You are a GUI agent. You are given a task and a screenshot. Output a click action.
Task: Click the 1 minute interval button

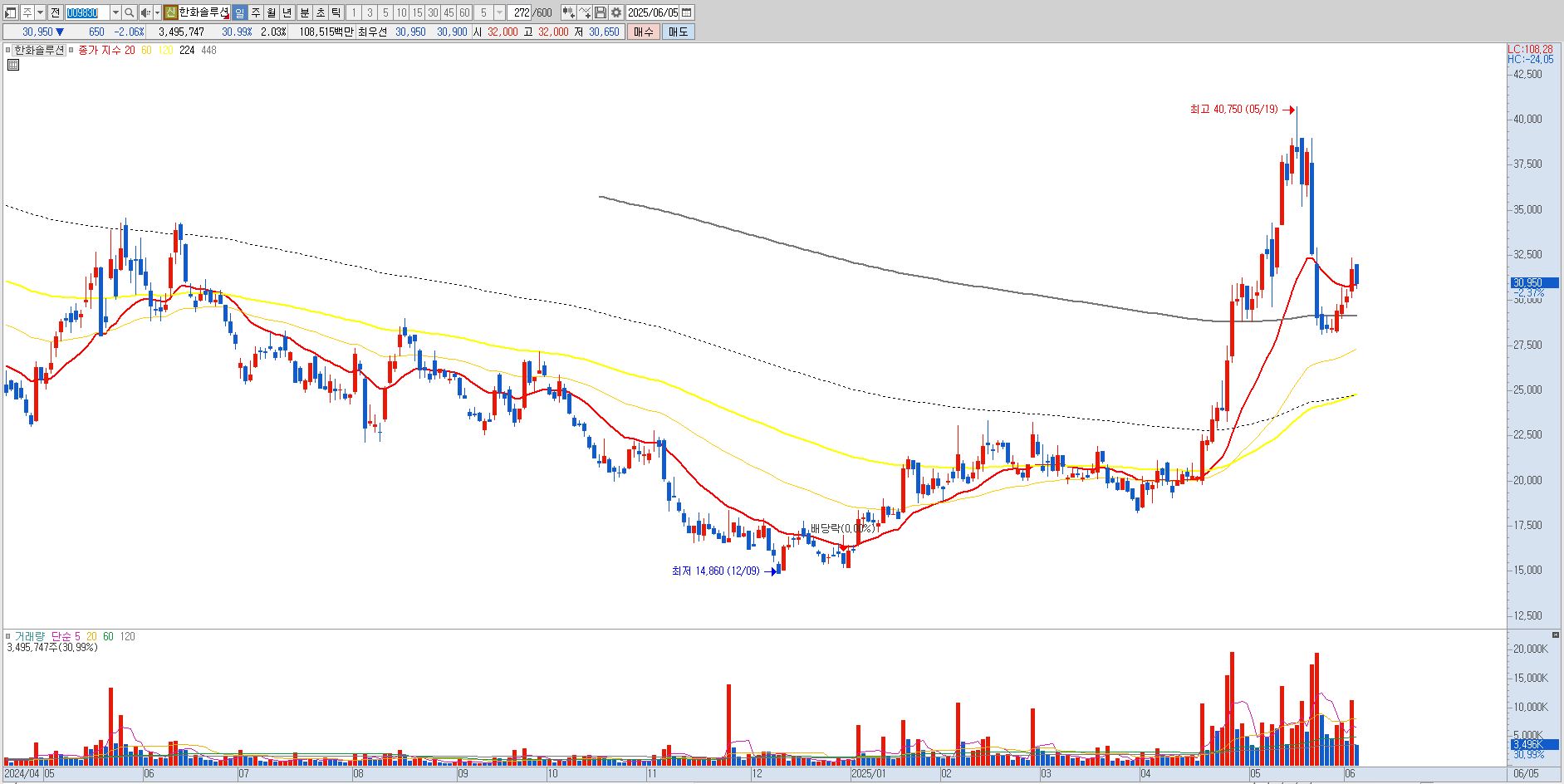[353, 12]
